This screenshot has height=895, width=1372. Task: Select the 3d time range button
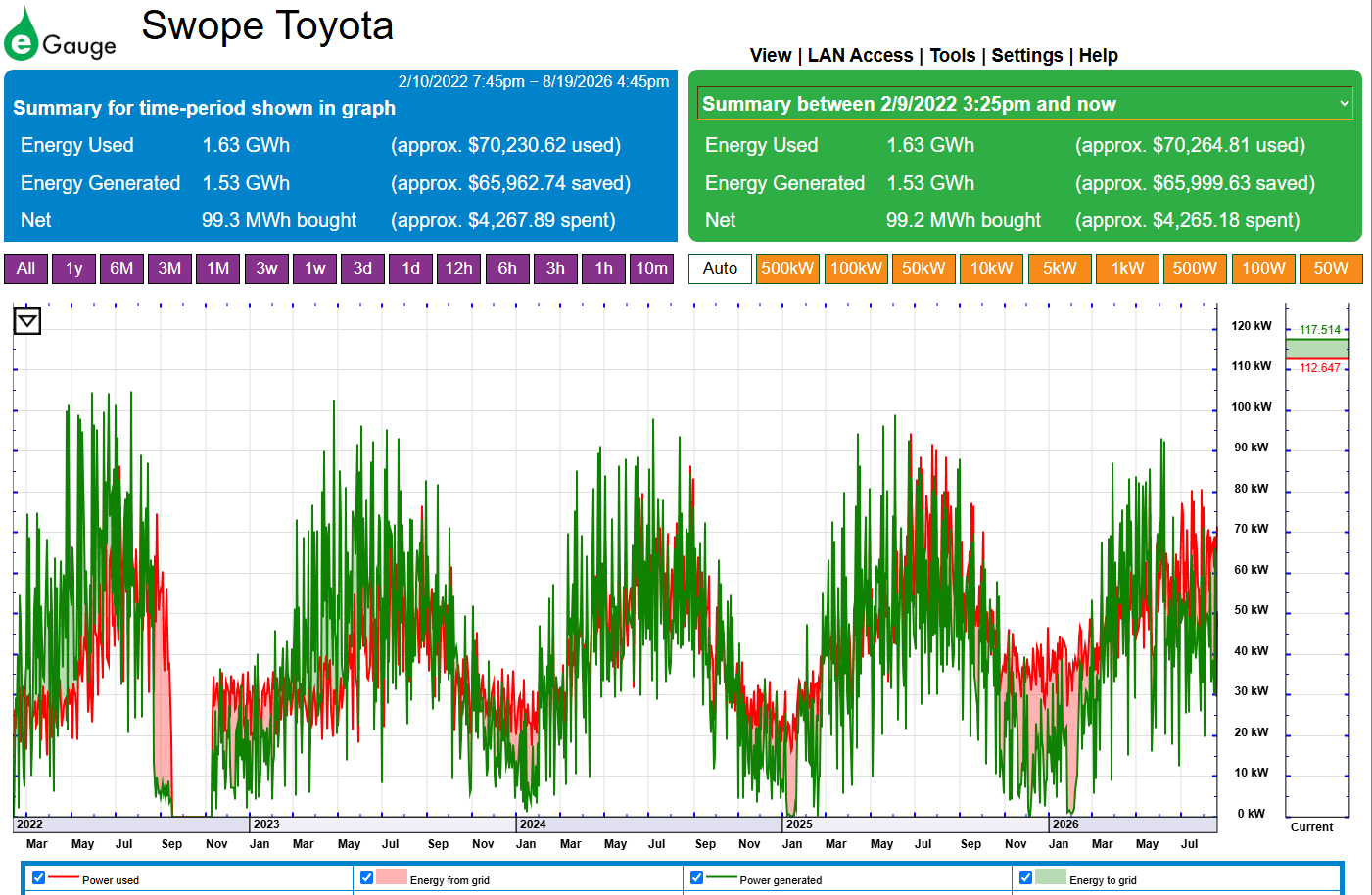pos(363,268)
